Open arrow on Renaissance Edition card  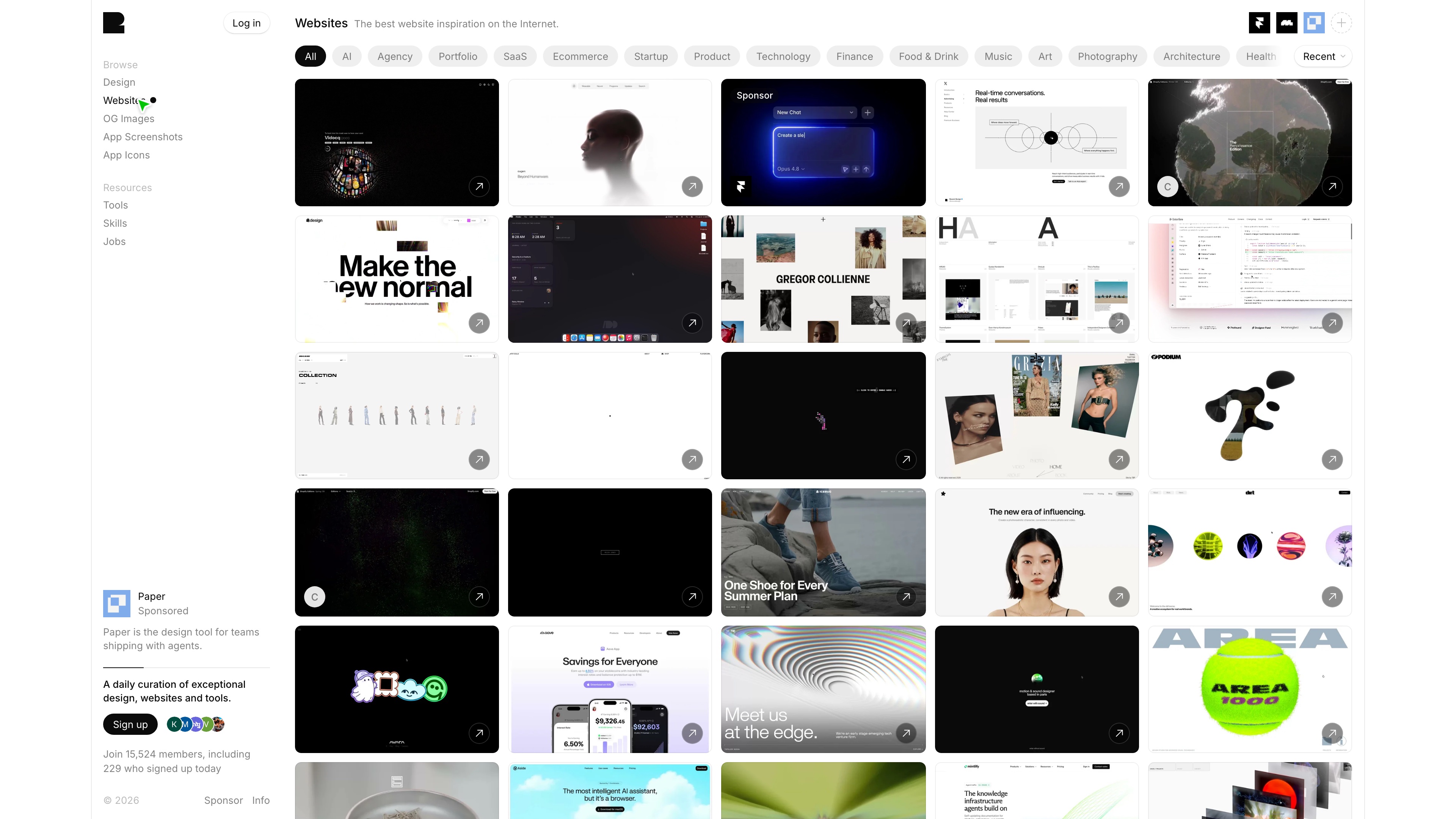pyautogui.click(x=1332, y=187)
